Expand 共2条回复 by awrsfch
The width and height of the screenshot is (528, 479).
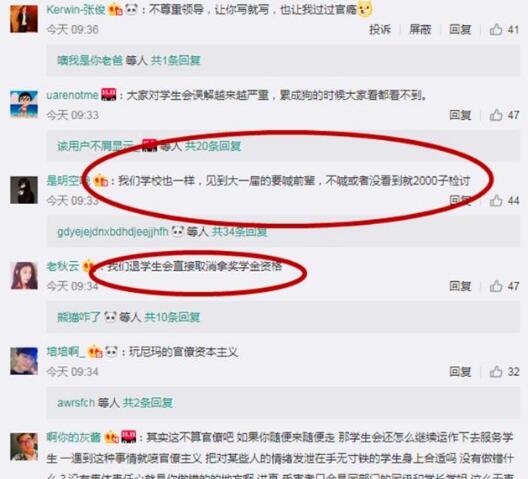click(x=148, y=403)
